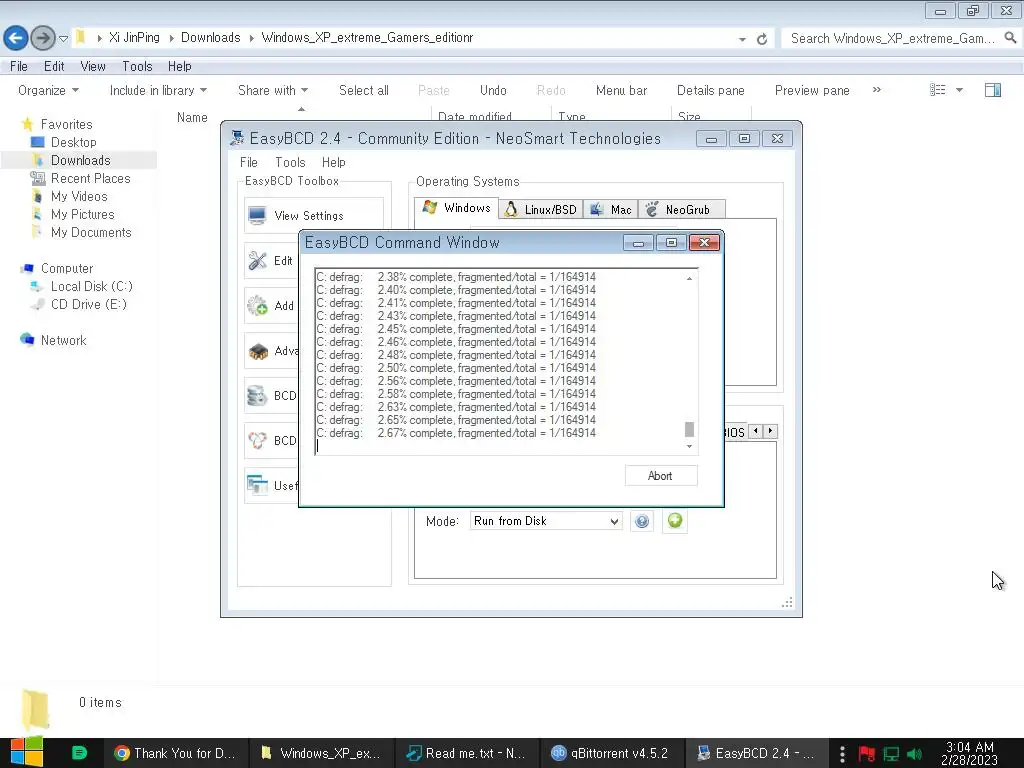
Task: Go forward in Explorer
Action: (43, 38)
